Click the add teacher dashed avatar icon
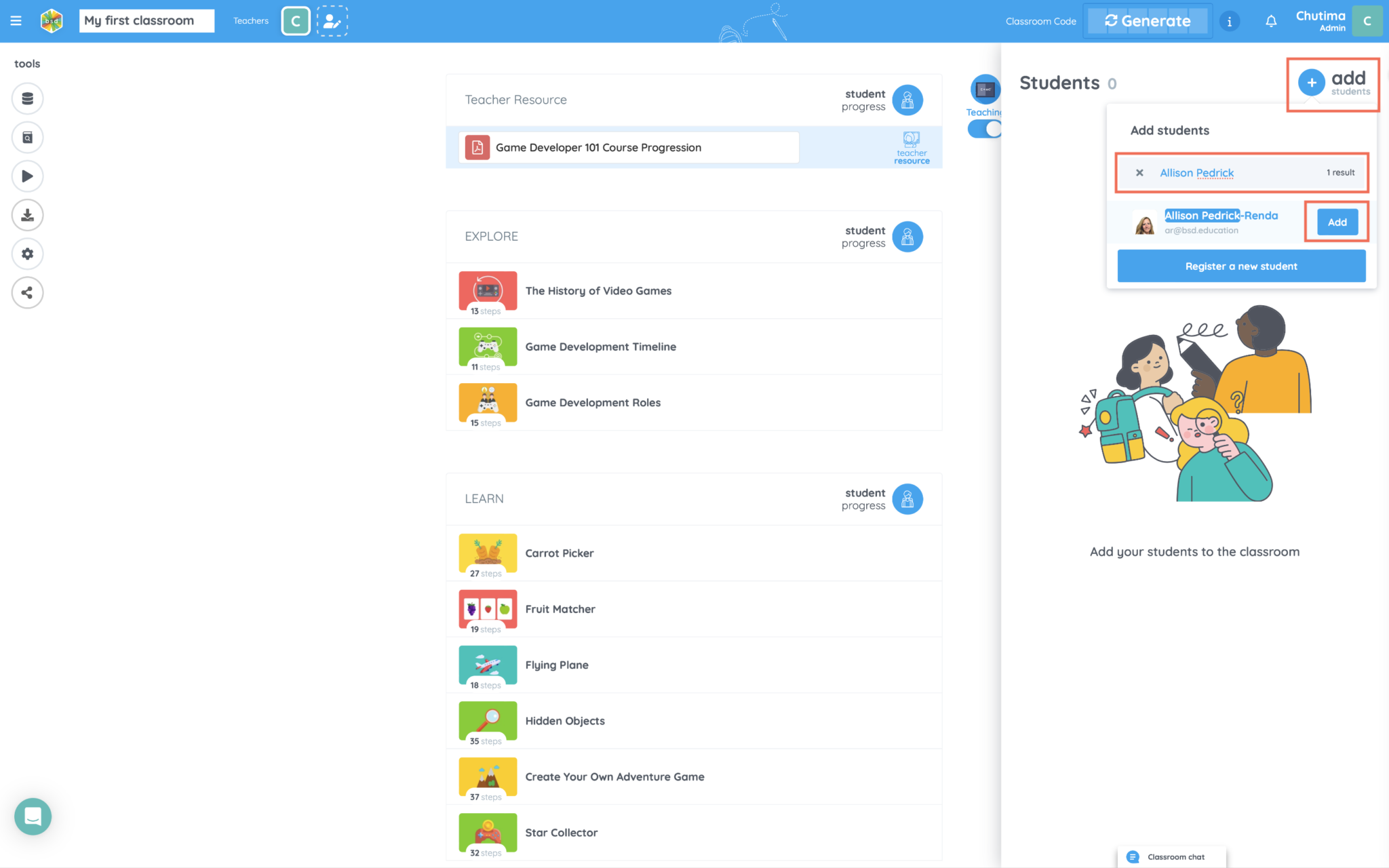Viewport: 1389px width, 868px height. (x=332, y=20)
